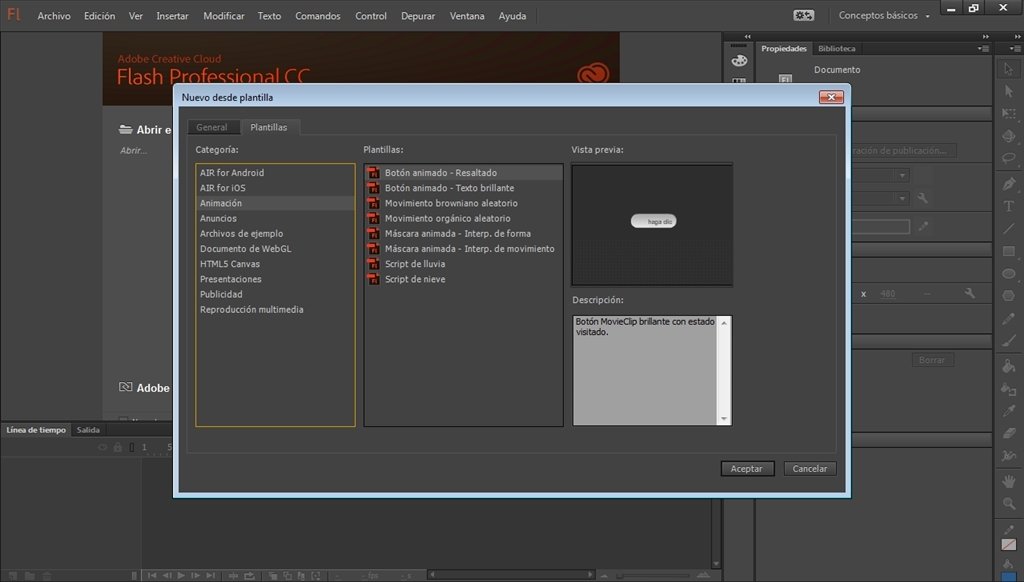Screen dimensions: 1024x582
Task: Toggle lock all layers in timeline header
Action: point(117,447)
